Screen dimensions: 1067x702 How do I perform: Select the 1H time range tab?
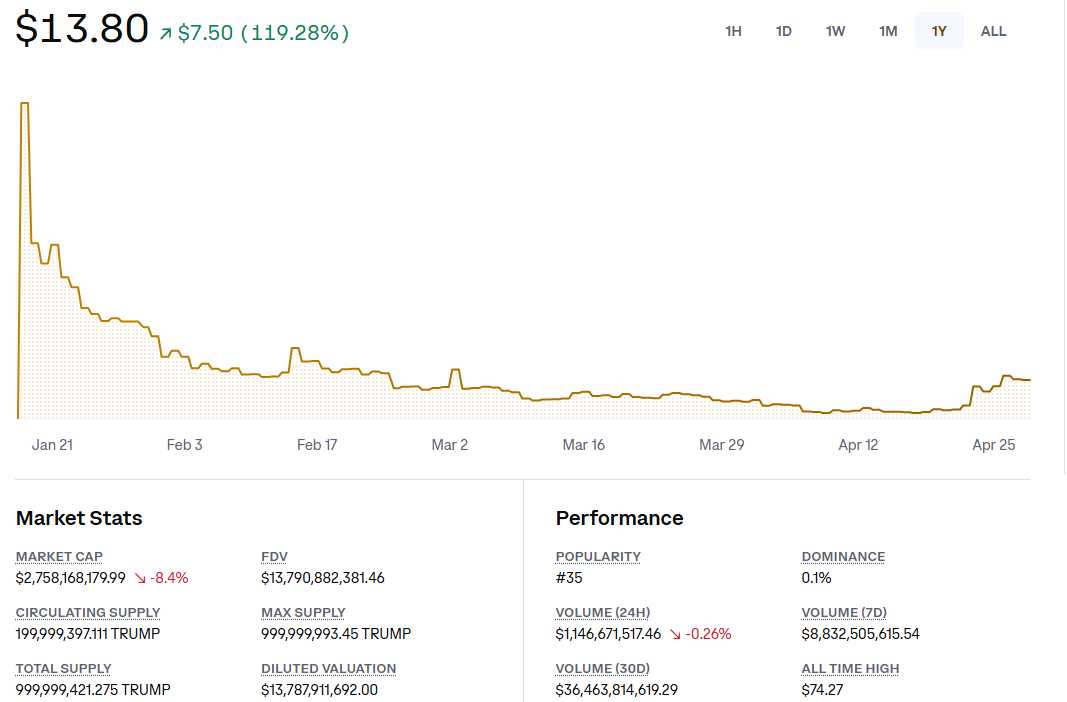[733, 31]
